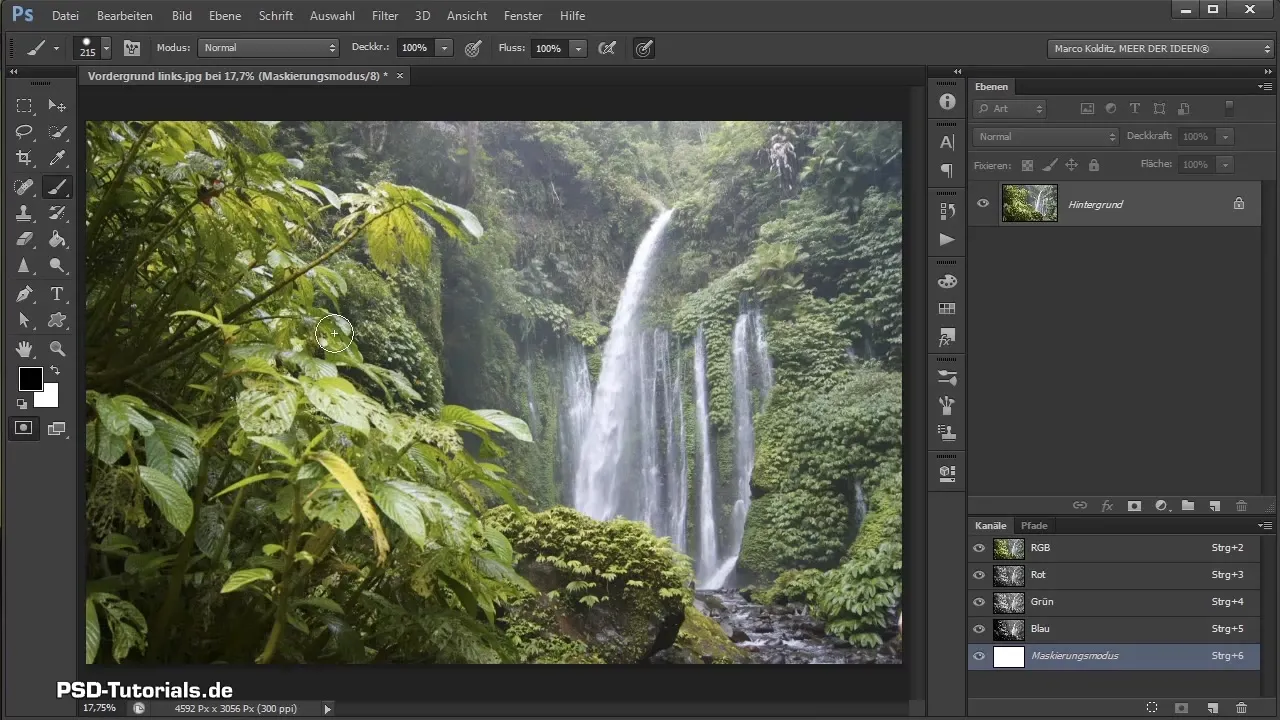Image resolution: width=1280 pixels, height=720 pixels.
Task: Open the layer Deckkraft dropdown arrow
Action: point(1226,136)
